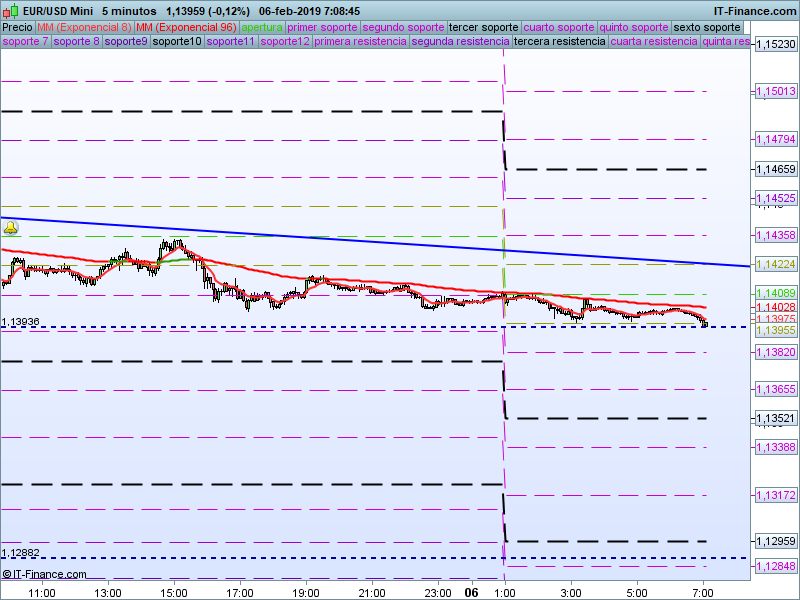
Task: Click the cuarta resistencia label
Action: pyautogui.click(x=654, y=41)
